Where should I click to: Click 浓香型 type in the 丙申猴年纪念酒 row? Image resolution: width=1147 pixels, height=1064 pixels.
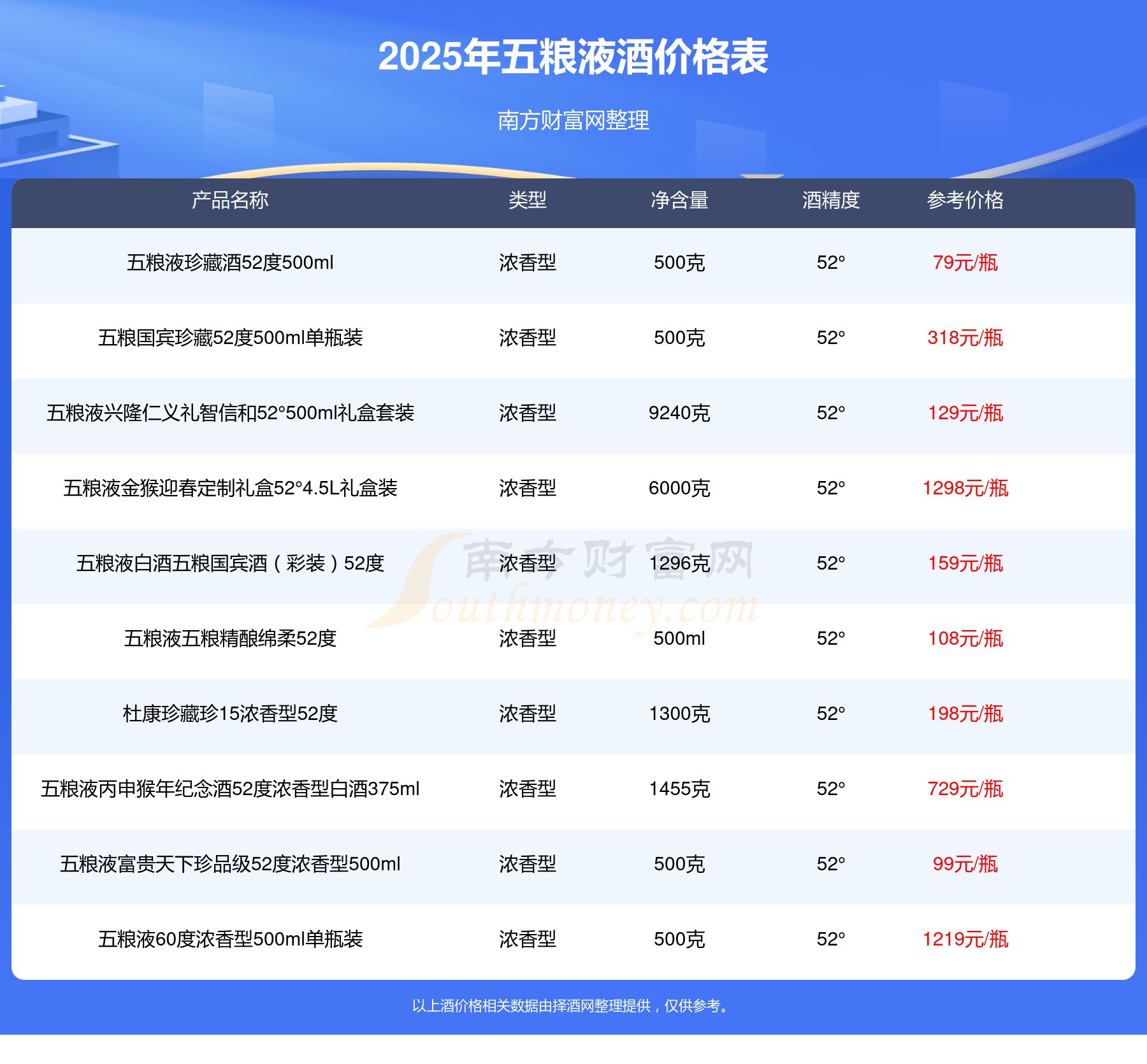pyautogui.click(x=528, y=789)
